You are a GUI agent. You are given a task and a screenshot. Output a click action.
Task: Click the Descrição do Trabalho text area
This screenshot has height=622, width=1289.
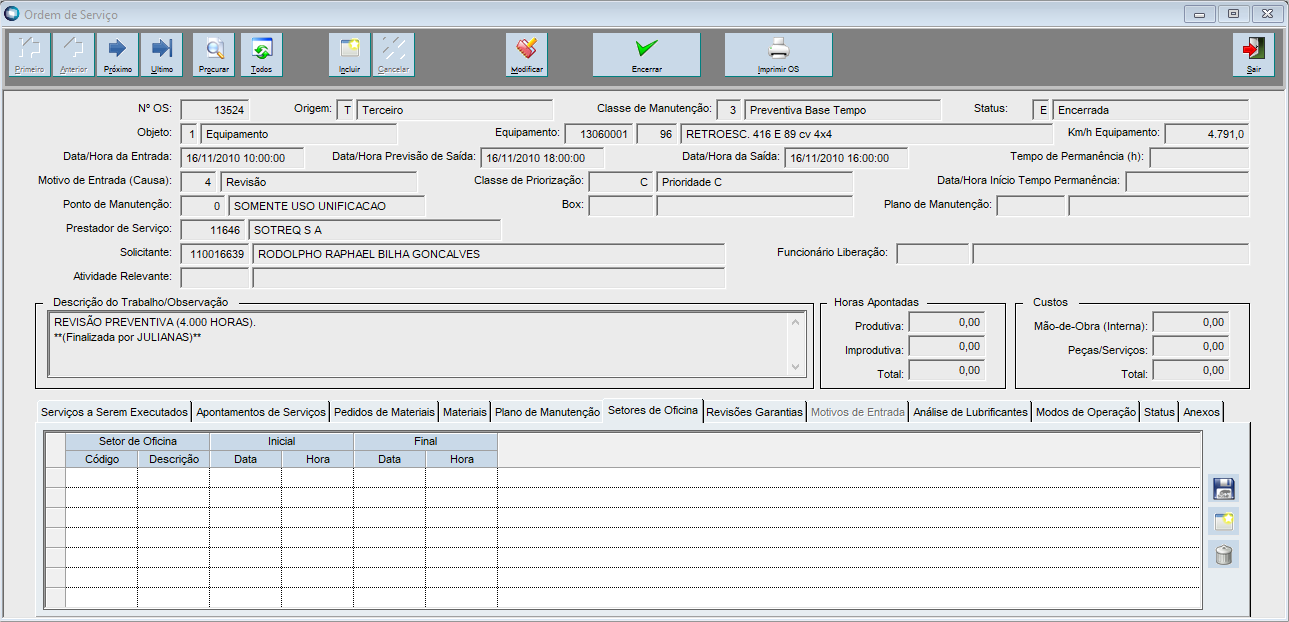[x=417, y=344]
